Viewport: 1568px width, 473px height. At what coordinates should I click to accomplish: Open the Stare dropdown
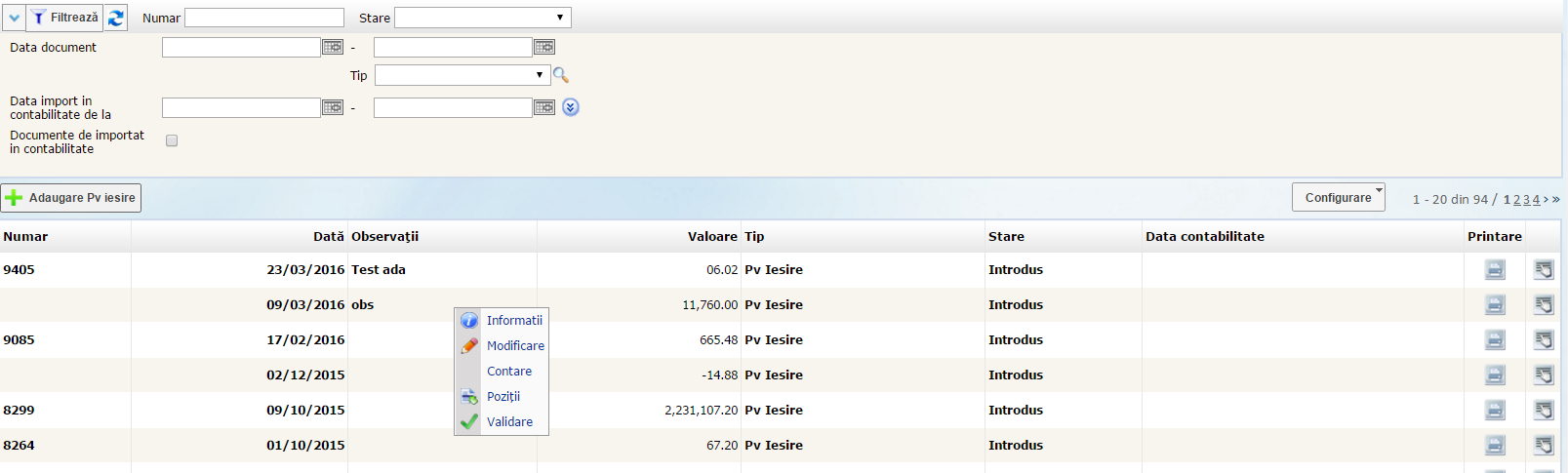pyautogui.click(x=482, y=18)
